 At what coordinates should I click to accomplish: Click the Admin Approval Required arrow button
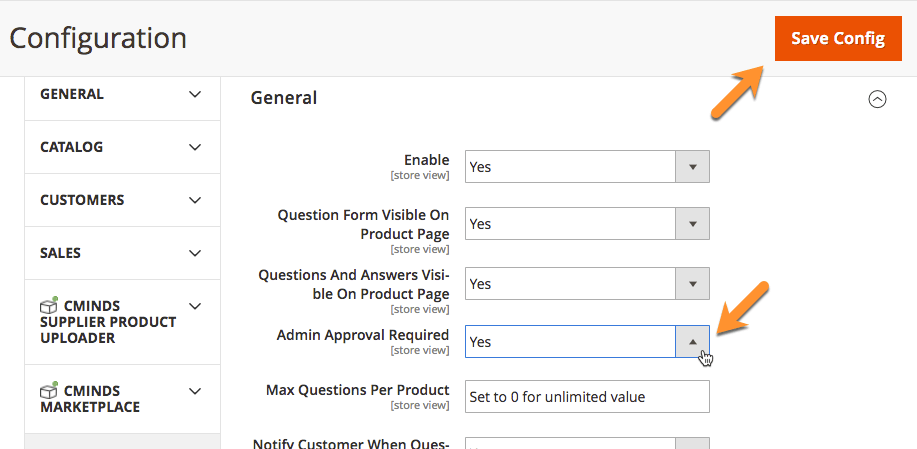coord(692,342)
